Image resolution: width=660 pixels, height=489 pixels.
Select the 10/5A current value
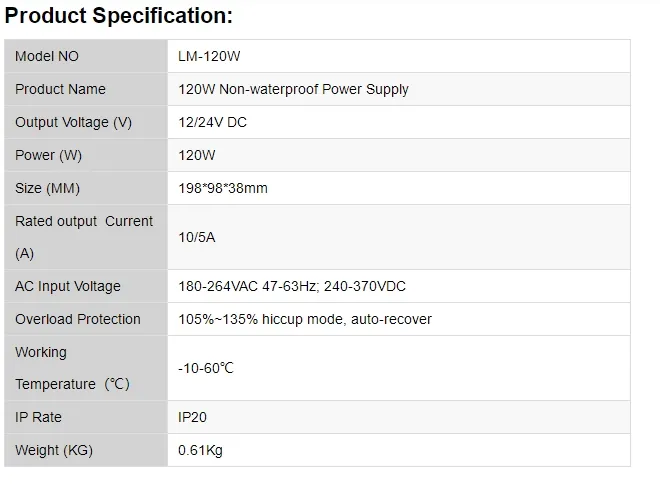[198, 237]
